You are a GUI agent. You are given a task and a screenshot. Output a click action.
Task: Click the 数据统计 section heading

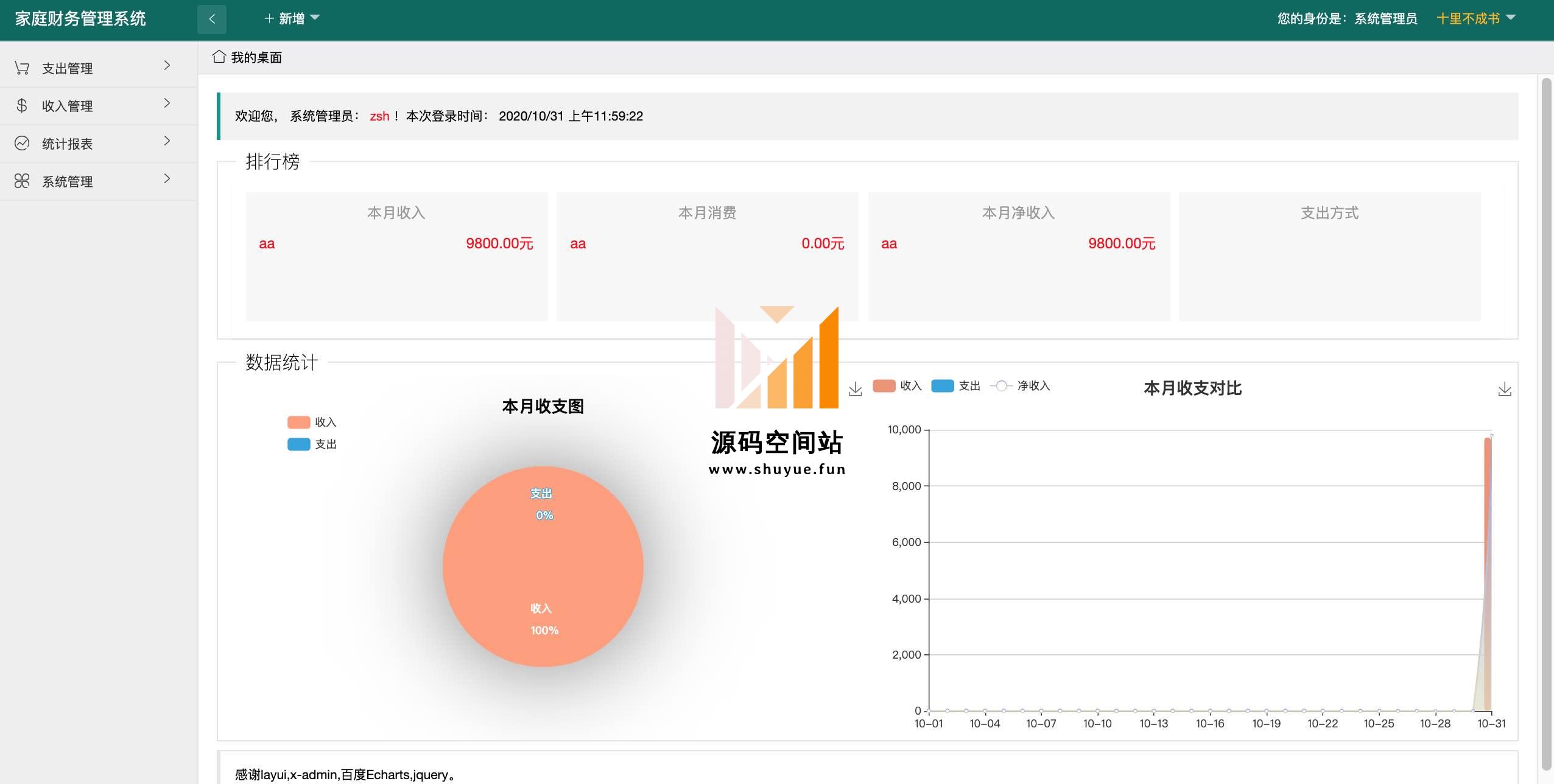click(x=281, y=362)
